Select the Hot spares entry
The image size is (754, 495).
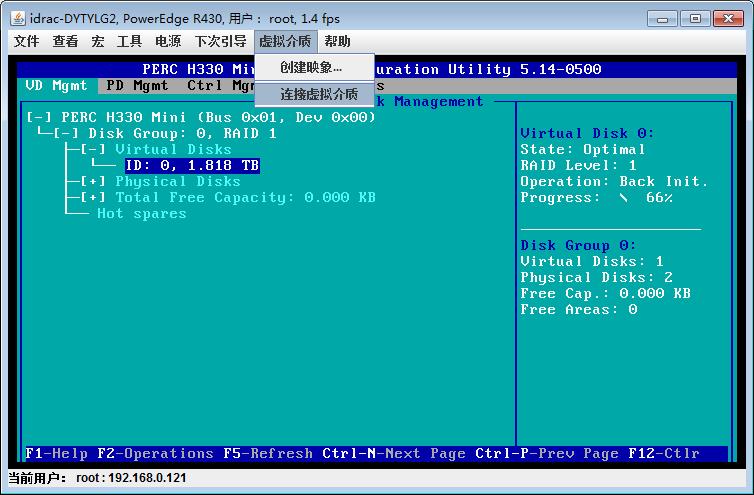pos(141,214)
